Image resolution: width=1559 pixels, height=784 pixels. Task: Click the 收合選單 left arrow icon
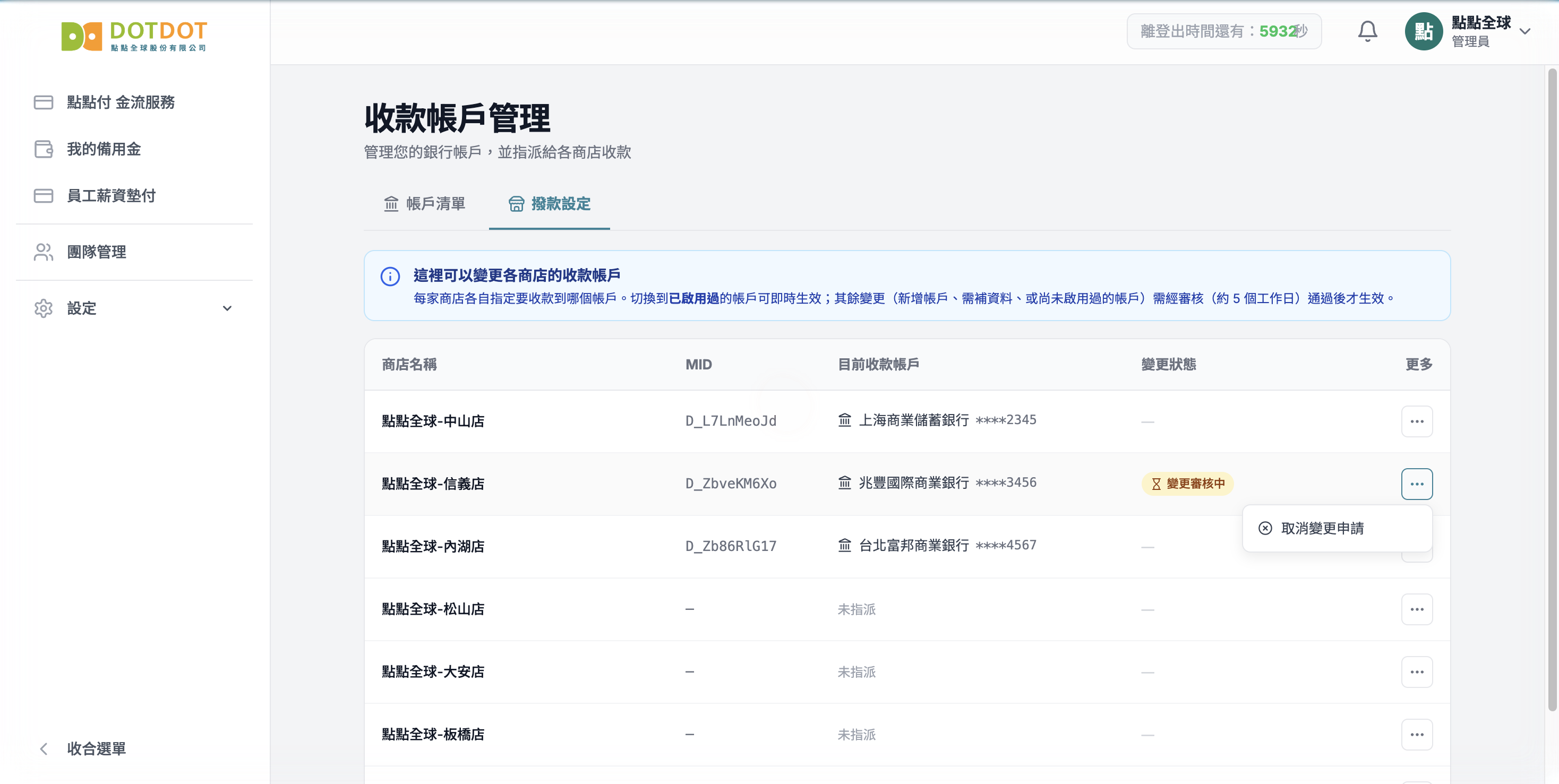point(44,749)
